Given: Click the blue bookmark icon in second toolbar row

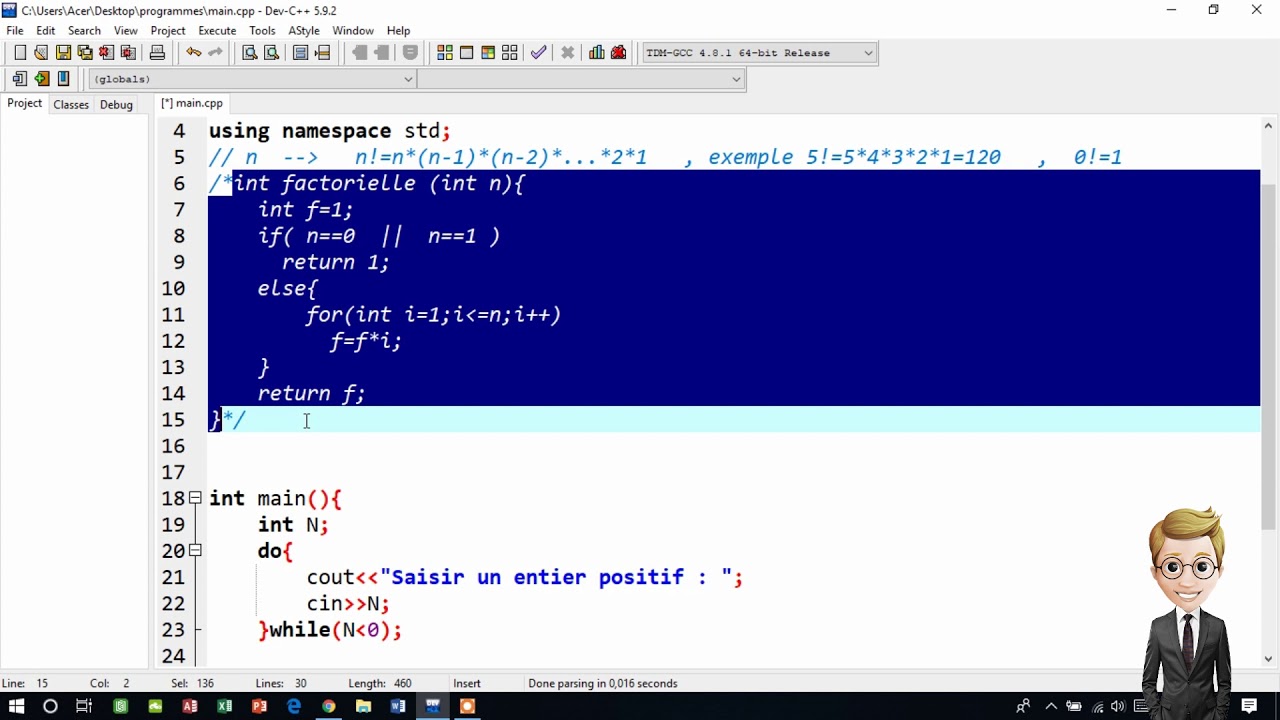Looking at the screenshot, I should pyautogui.click(x=63, y=79).
